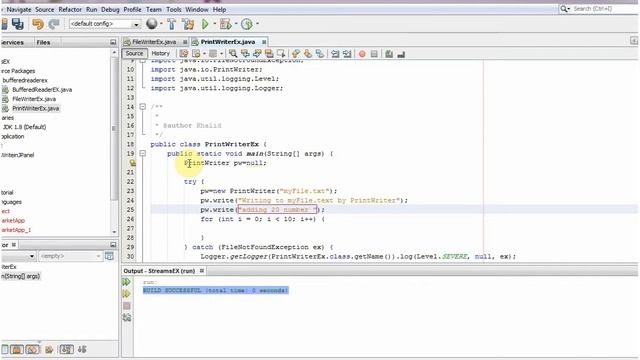The width and height of the screenshot is (640, 360).
Task: Collapse the Javadoc comment fold at line 14
Action: [142, 107]
